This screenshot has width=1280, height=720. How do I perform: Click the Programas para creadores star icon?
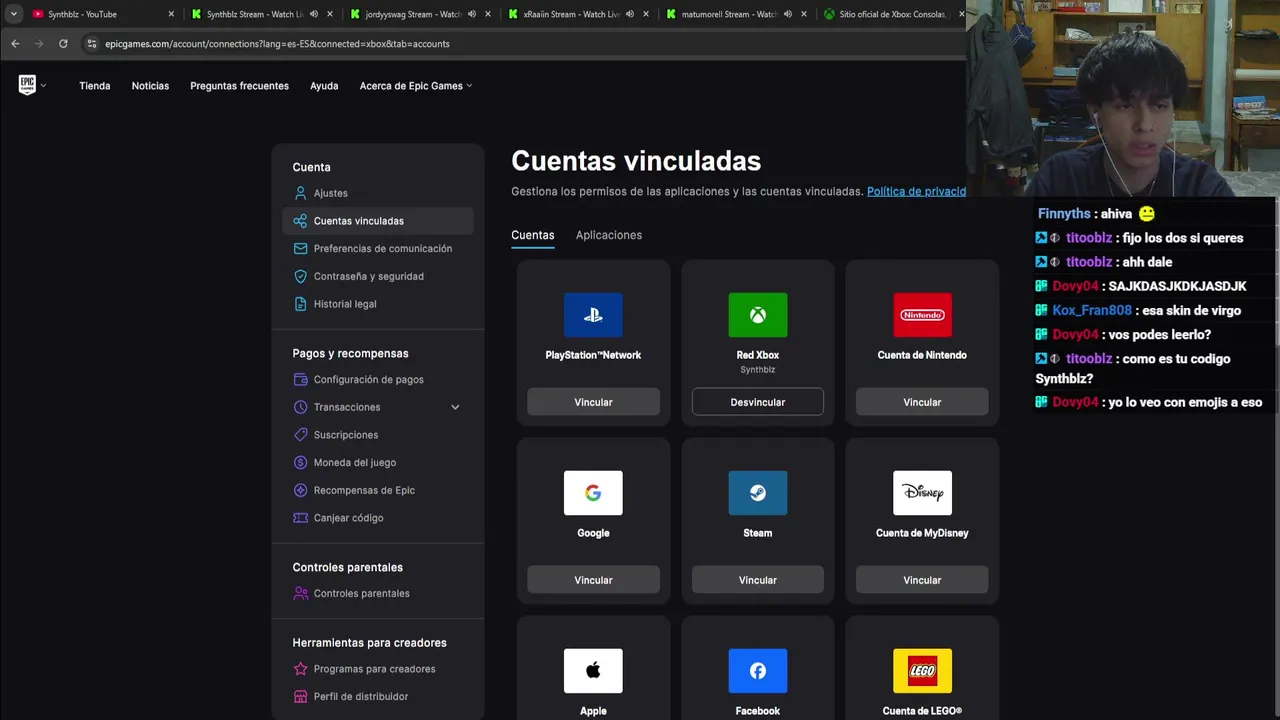300,669
